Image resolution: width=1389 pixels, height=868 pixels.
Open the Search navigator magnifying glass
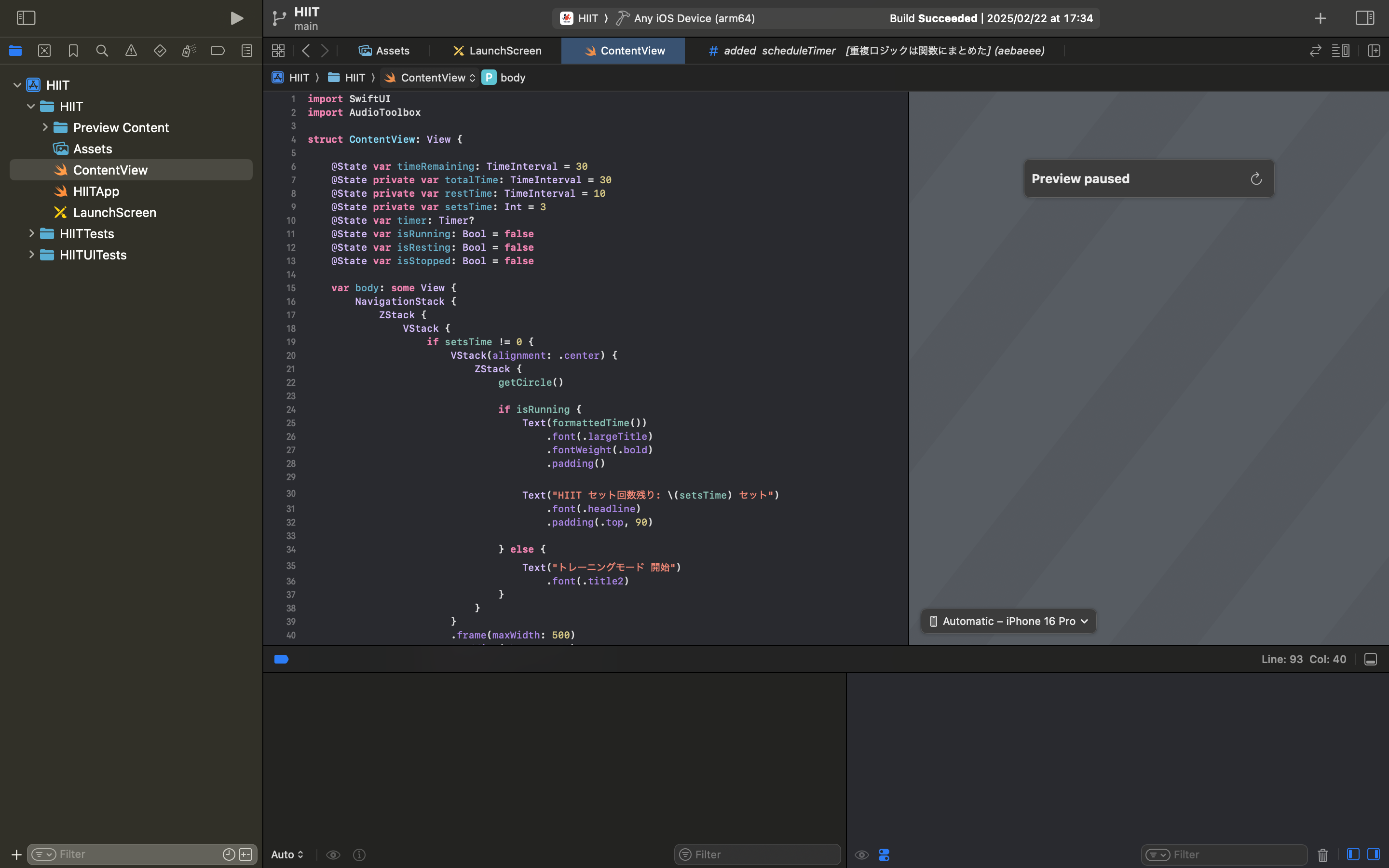pyautogui.click(x=102, y=51)
